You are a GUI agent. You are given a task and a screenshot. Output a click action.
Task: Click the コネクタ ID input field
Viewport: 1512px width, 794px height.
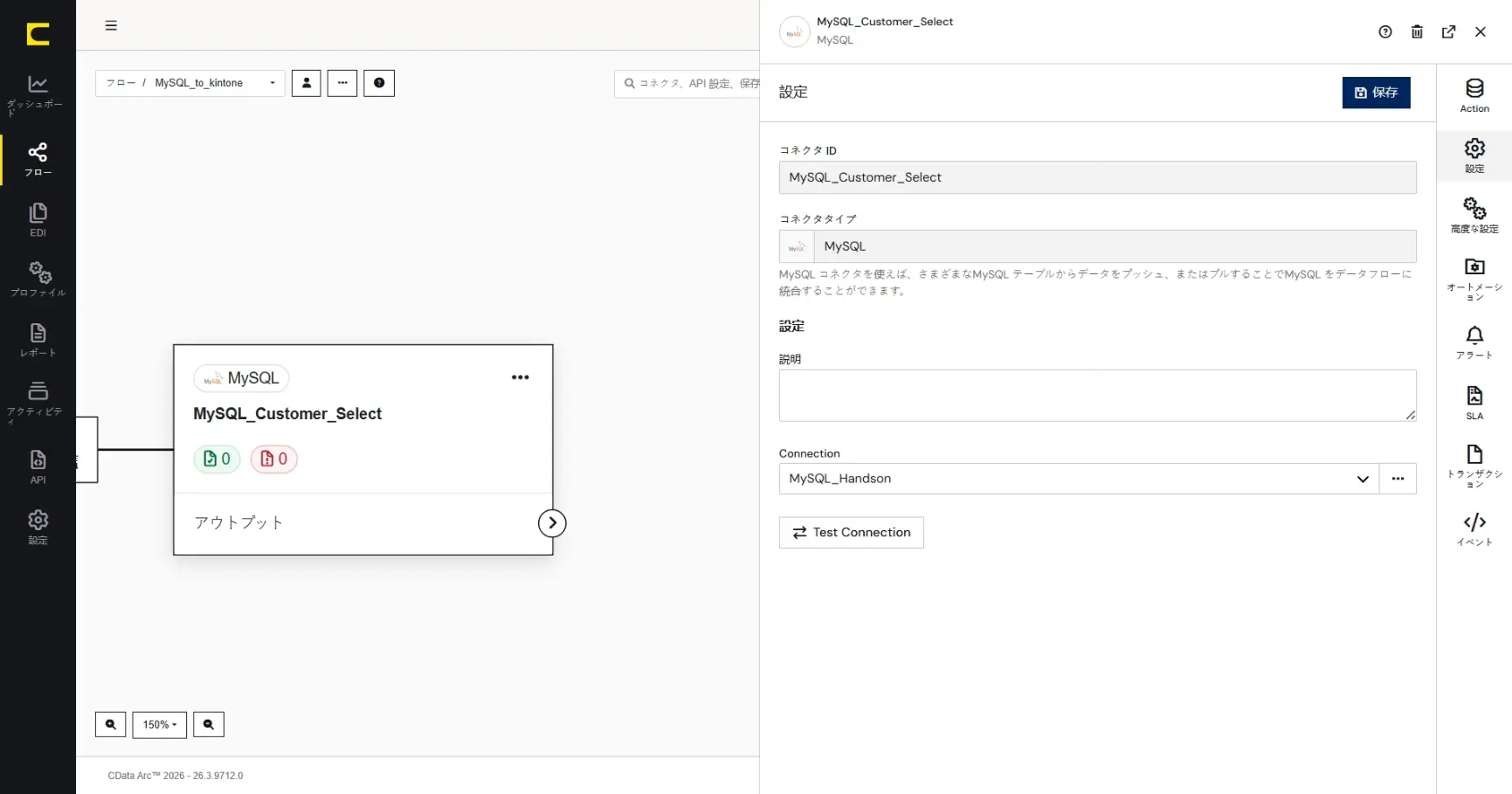[x=1097, y=177]
